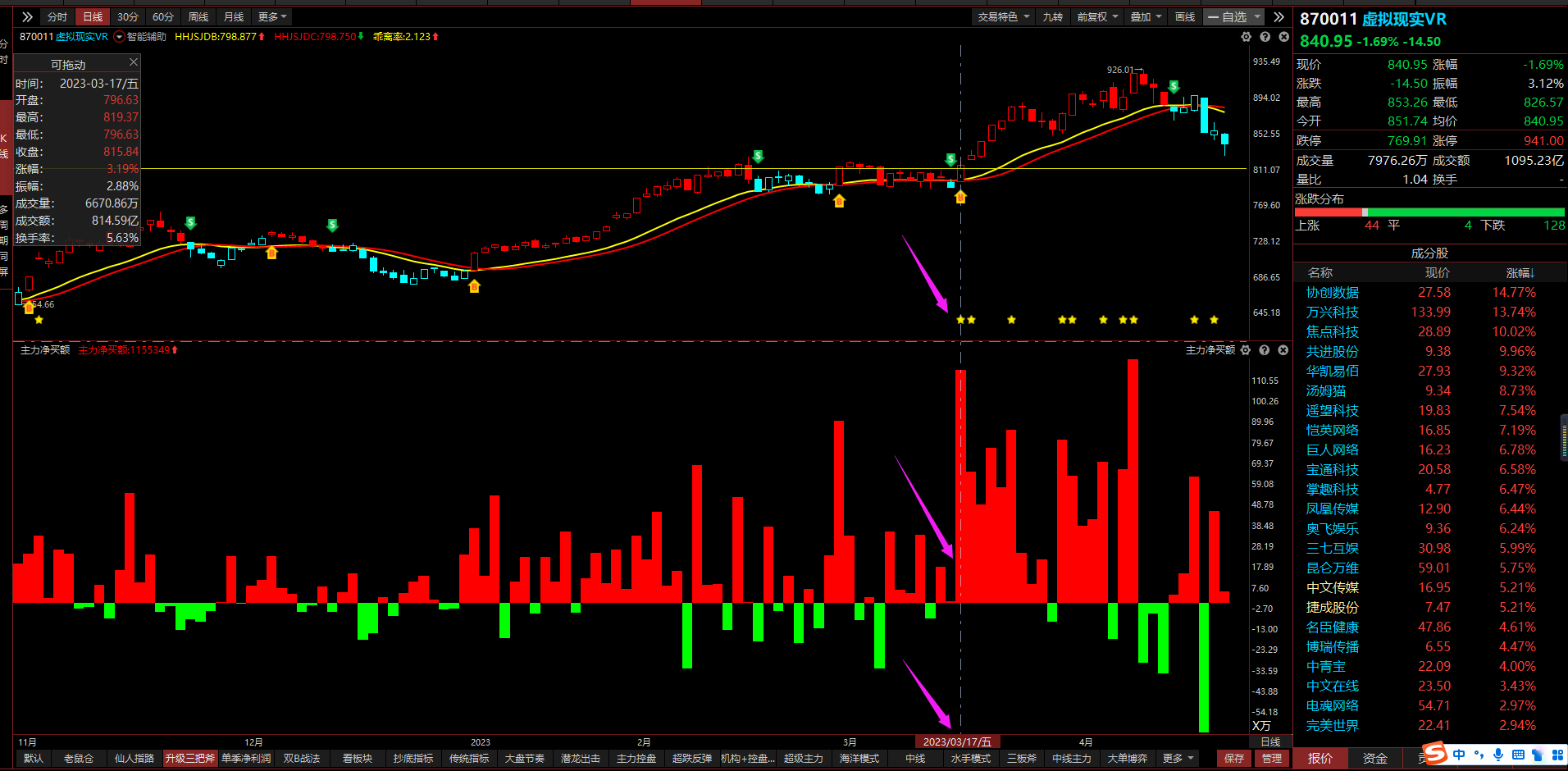
Task: Open main chart settings gear
Action: tap(1247, 37)
